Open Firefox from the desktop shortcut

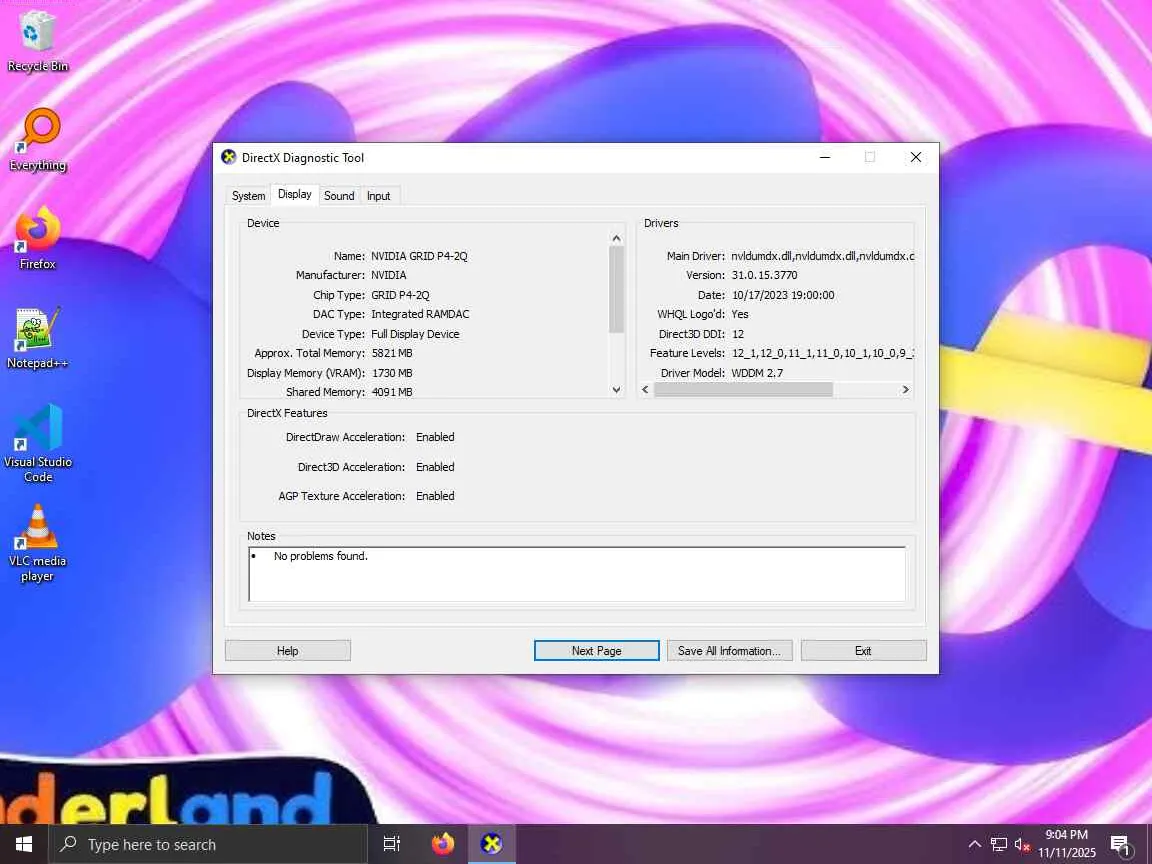37,238
